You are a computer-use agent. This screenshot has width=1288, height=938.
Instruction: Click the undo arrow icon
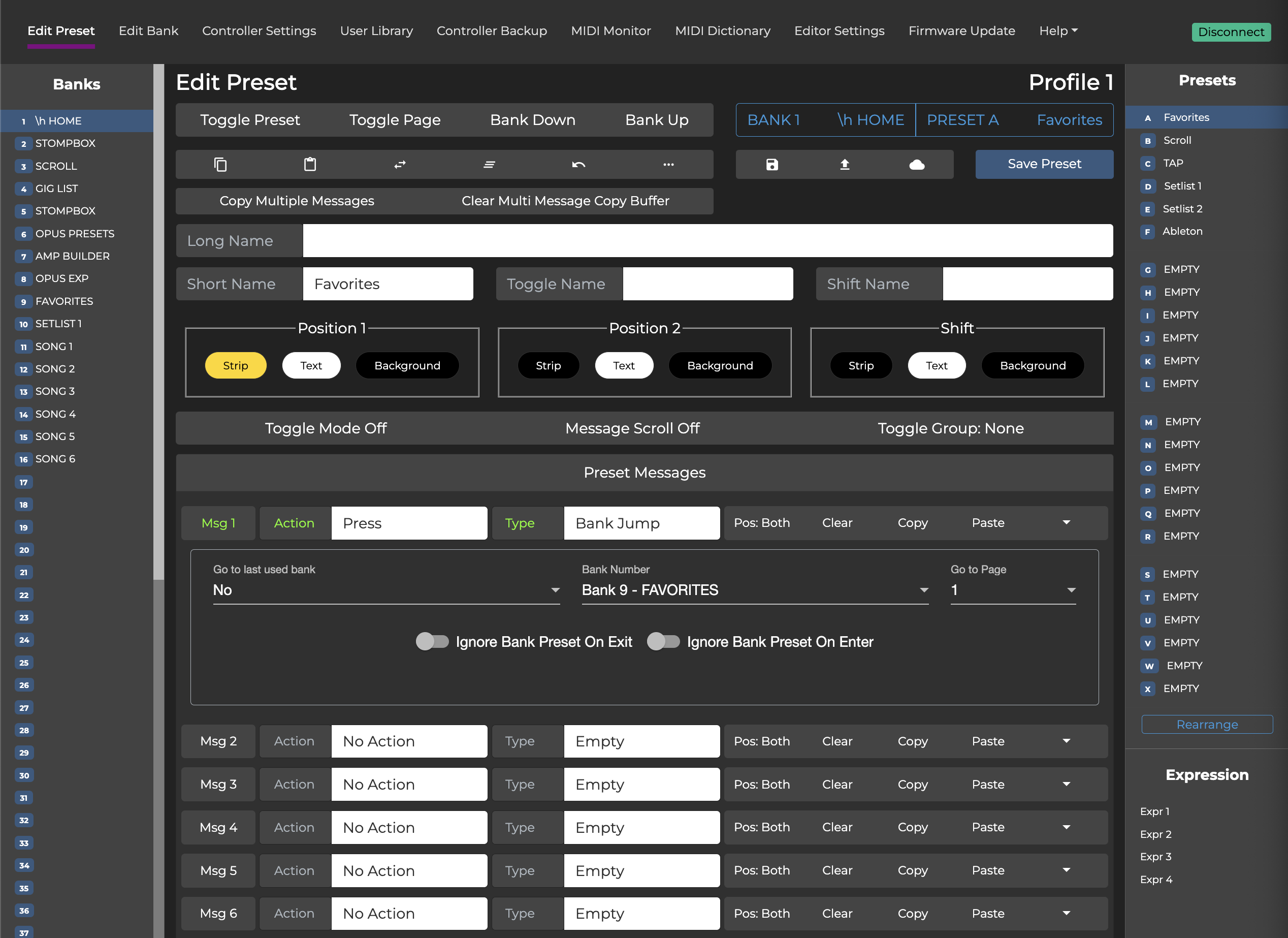click(578, 165)
